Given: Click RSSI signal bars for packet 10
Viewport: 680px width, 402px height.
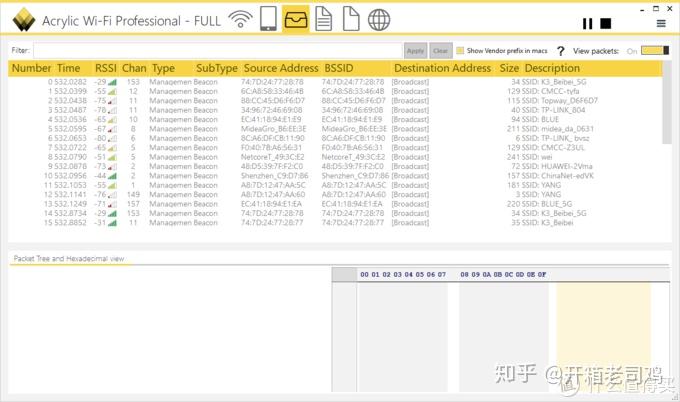Looking at the screenshot, I should pos(112,176).
